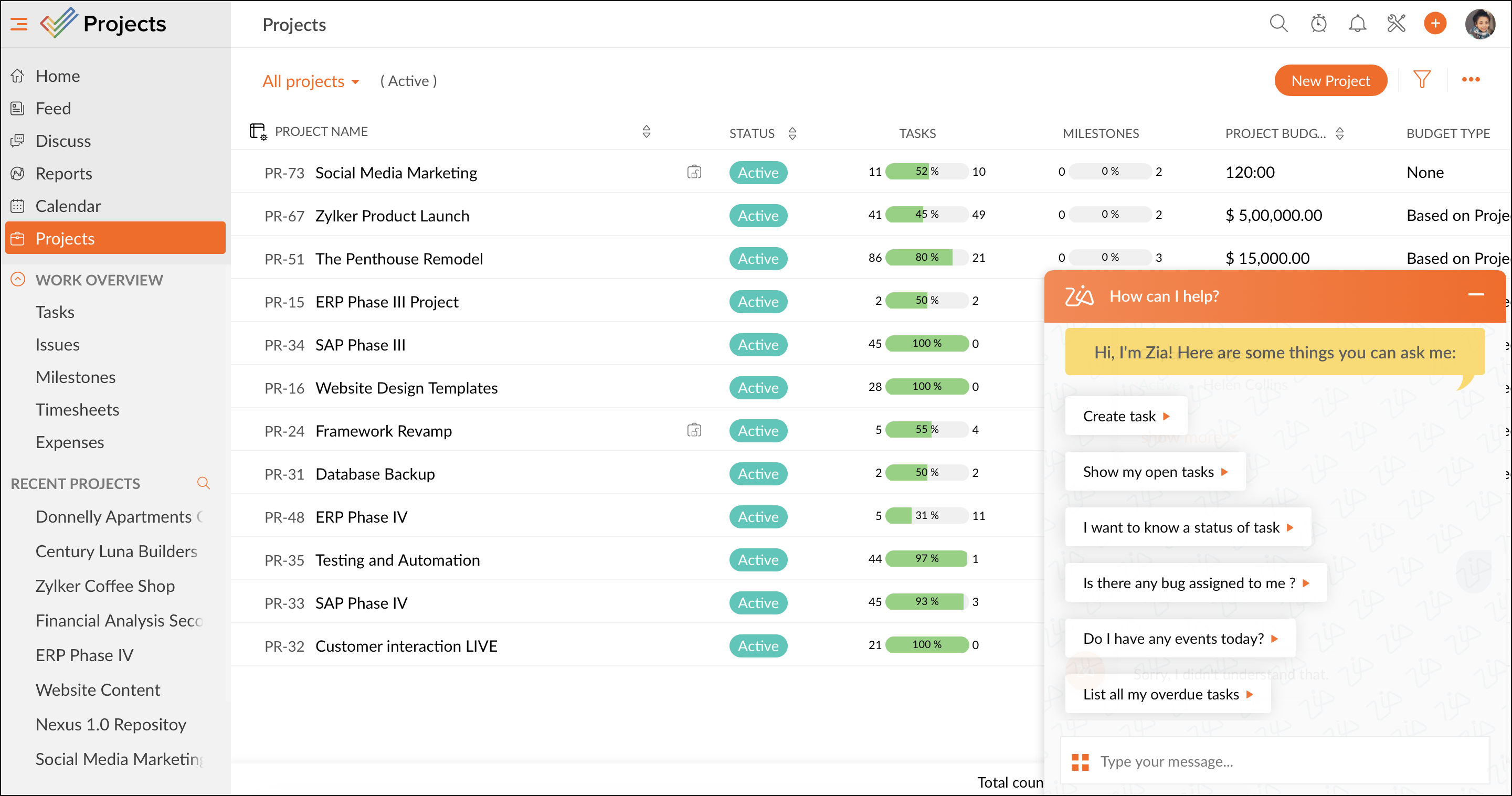Click the column customization icon beside Project Name

pyautogui.click(x=258, y=132)
